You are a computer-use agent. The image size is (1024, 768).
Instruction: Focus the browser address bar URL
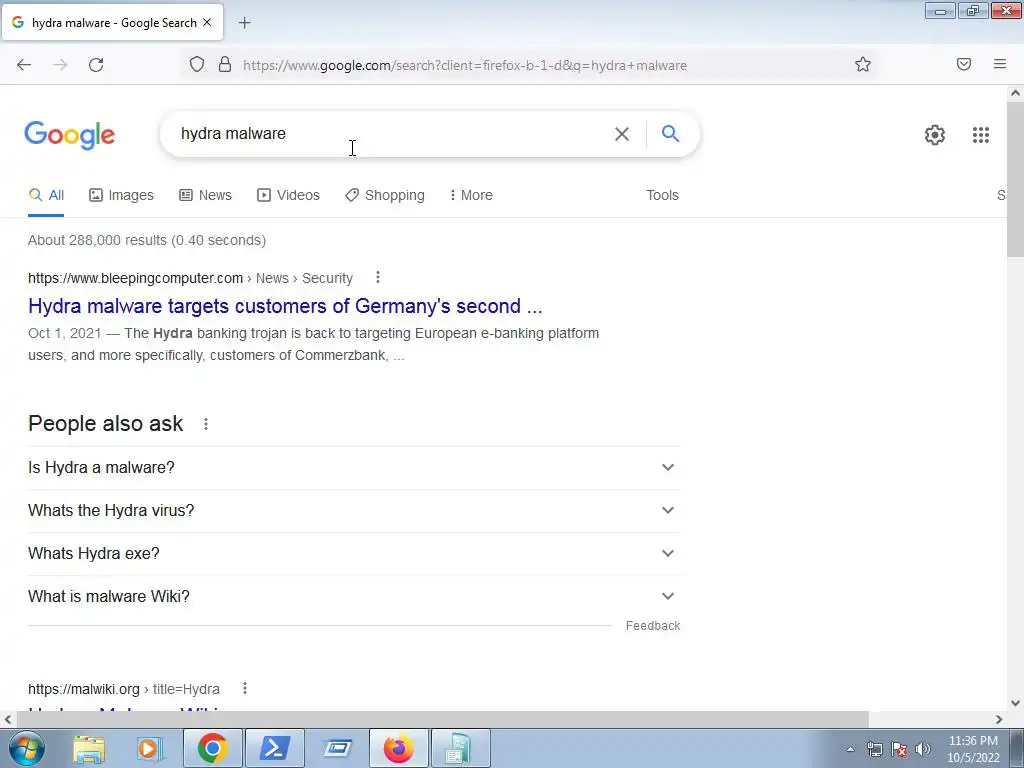(465, 65)
